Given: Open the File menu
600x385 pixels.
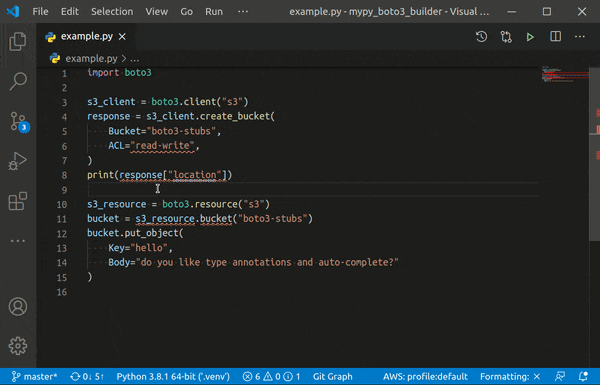Looking at the screenshot, I should [40, 11].
